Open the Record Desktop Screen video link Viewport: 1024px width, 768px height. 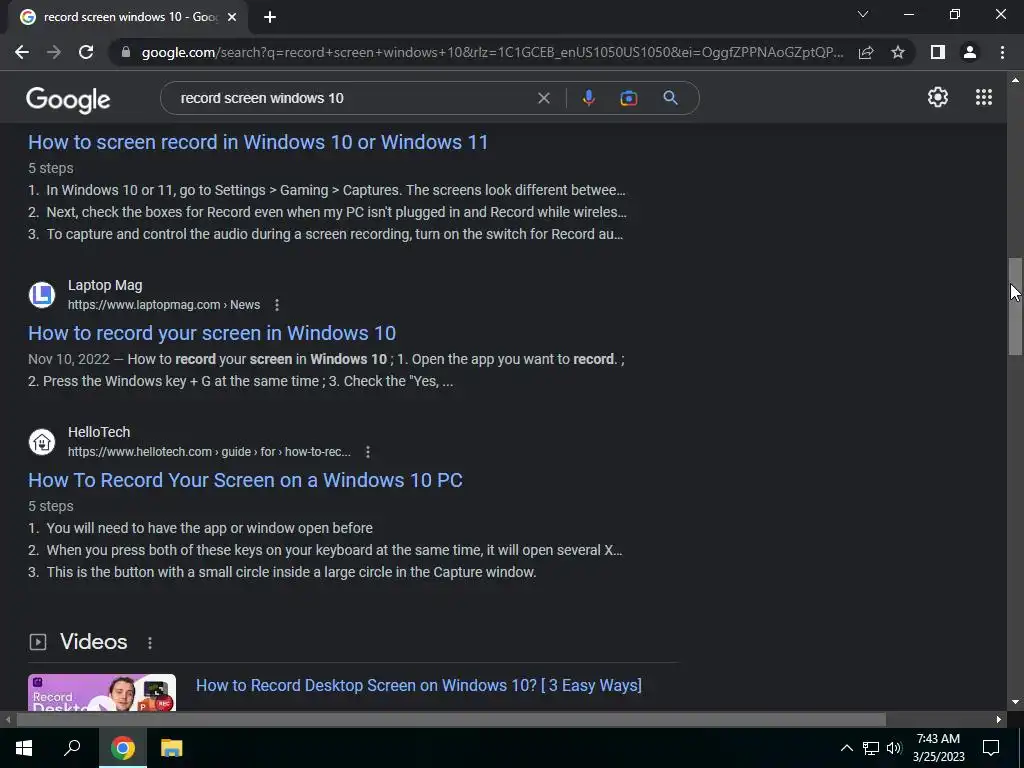click(x=419, y=685)
